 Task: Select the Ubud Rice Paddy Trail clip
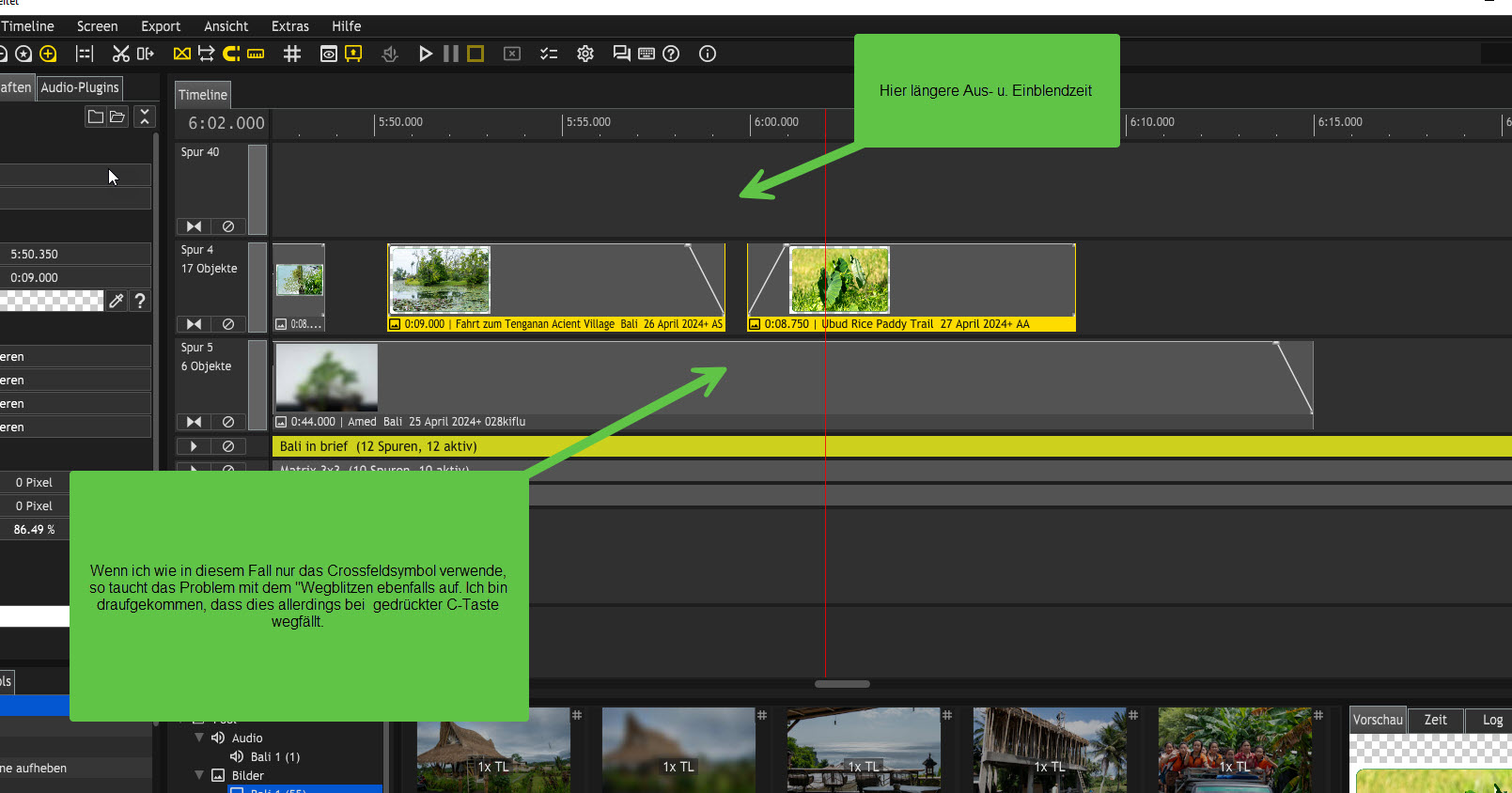tap(911, 288)
